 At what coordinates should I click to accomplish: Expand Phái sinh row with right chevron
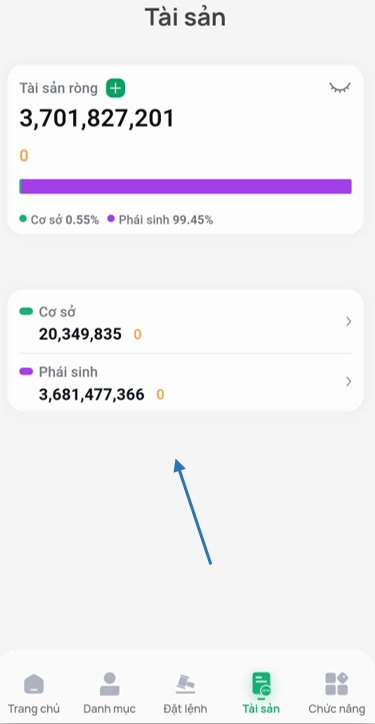pos(349,381)
